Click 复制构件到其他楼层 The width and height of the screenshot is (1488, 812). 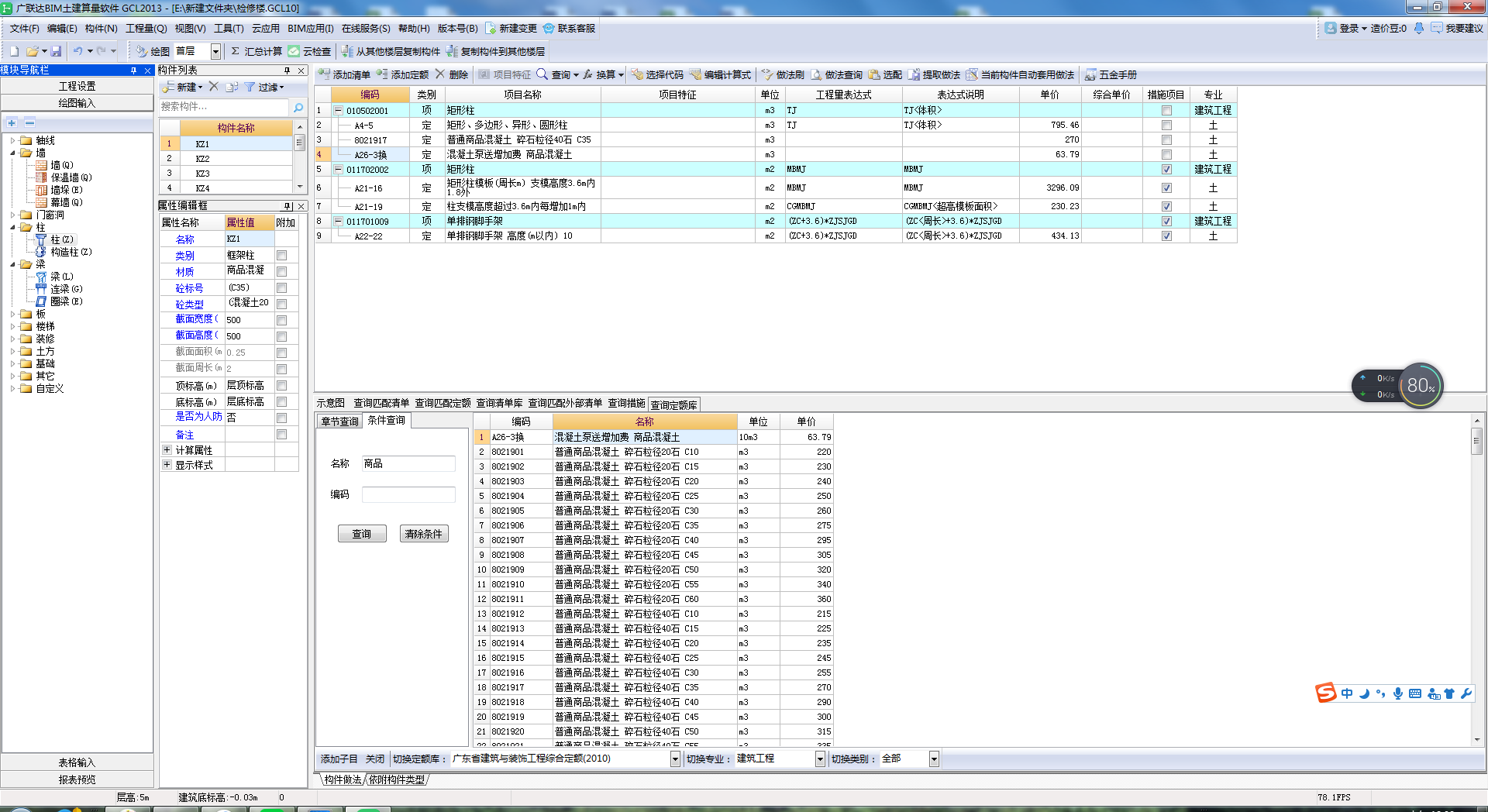[x=496, y=51]
